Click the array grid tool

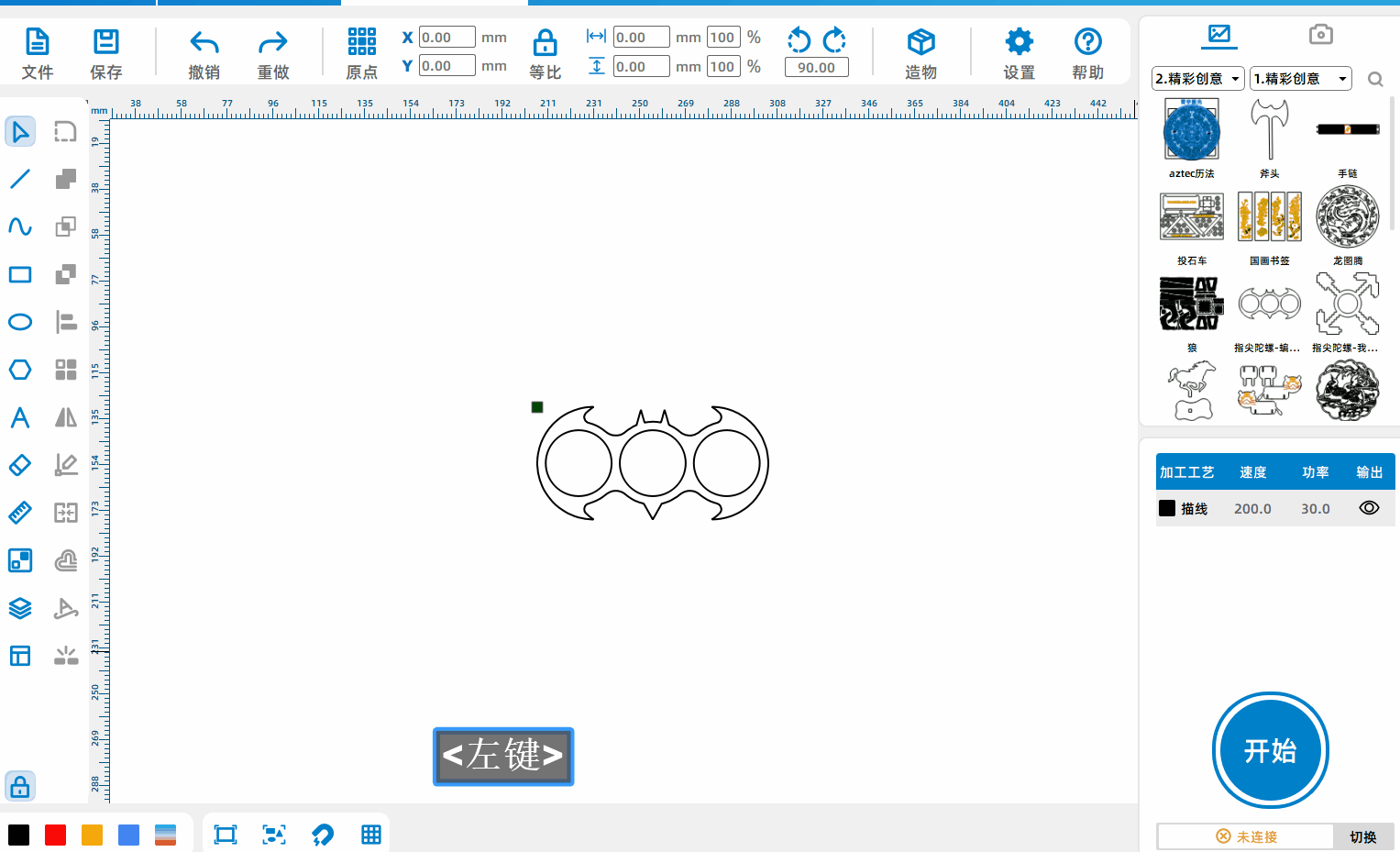click(66, 370)
